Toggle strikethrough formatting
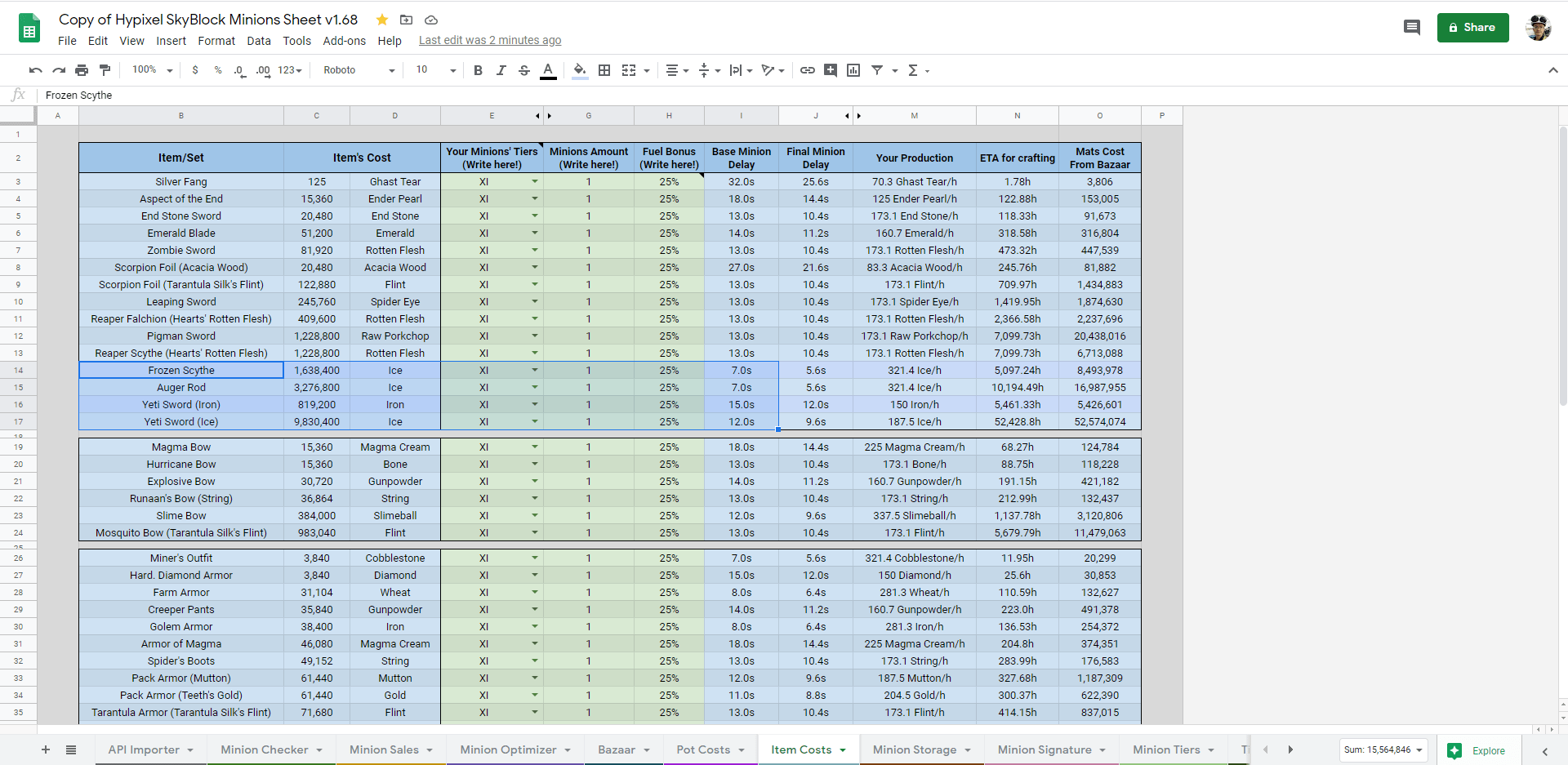 click(x=524, y=70)
